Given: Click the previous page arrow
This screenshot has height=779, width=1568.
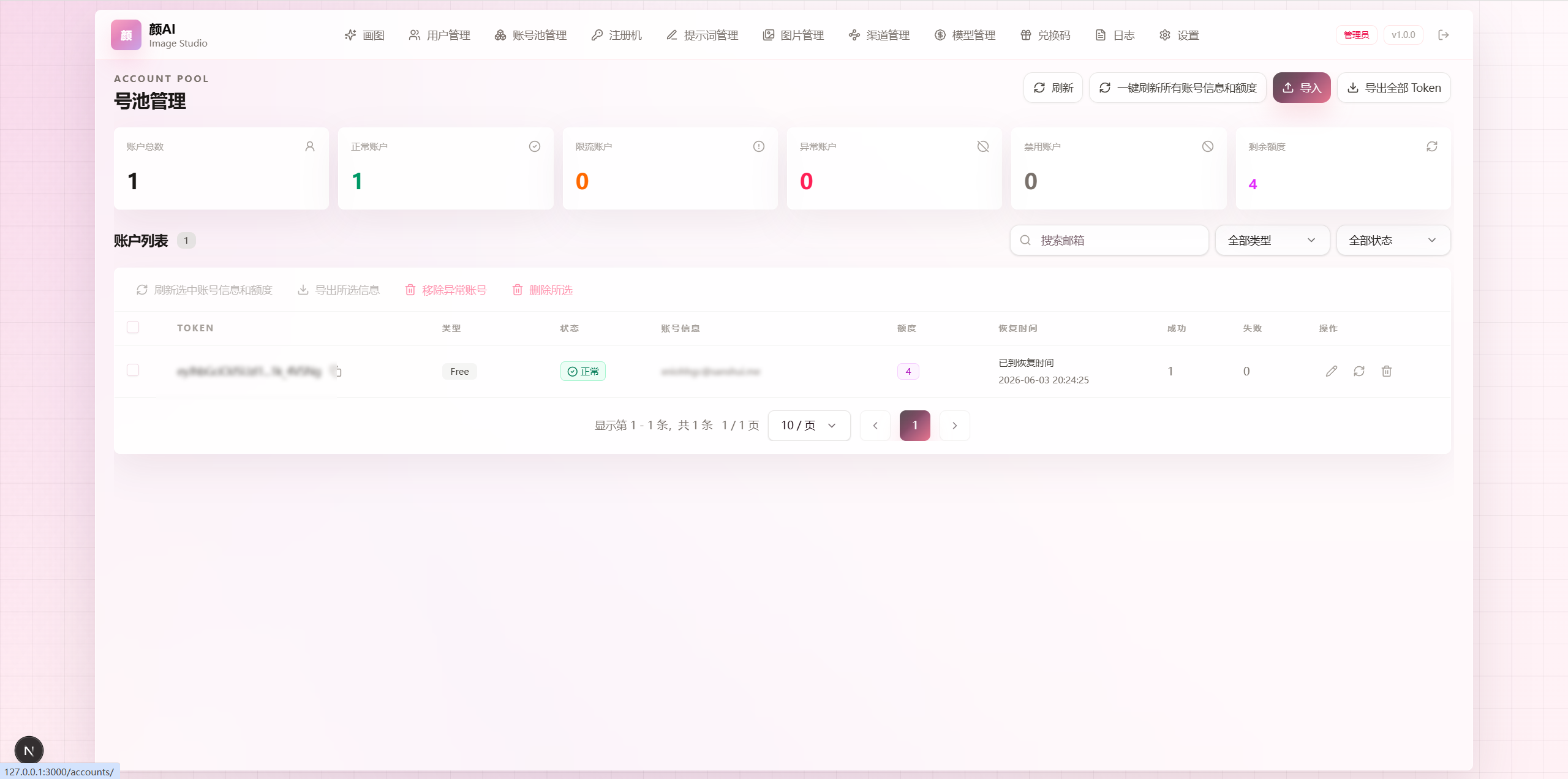Looking at the screenshot, I should tap(875, 425).
